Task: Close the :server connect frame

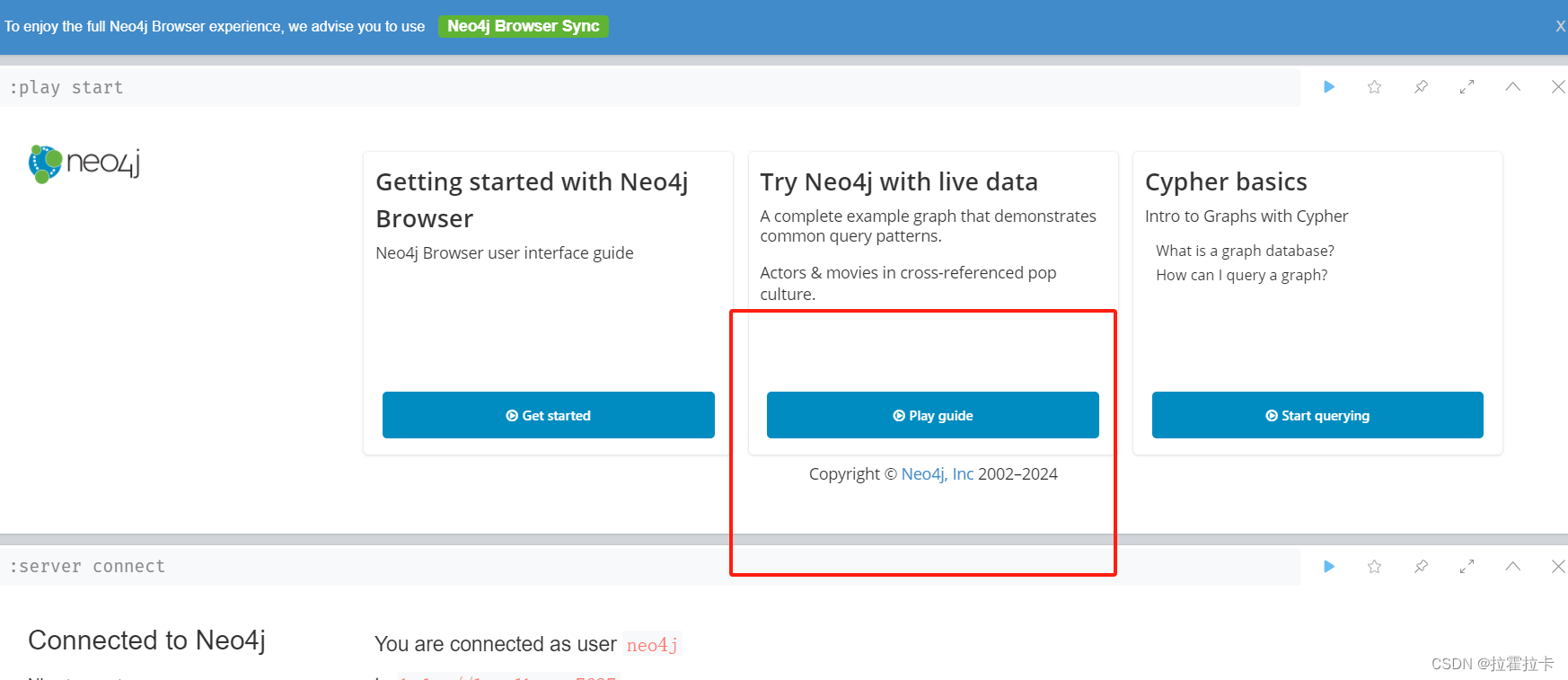Action: point(1558,567)
